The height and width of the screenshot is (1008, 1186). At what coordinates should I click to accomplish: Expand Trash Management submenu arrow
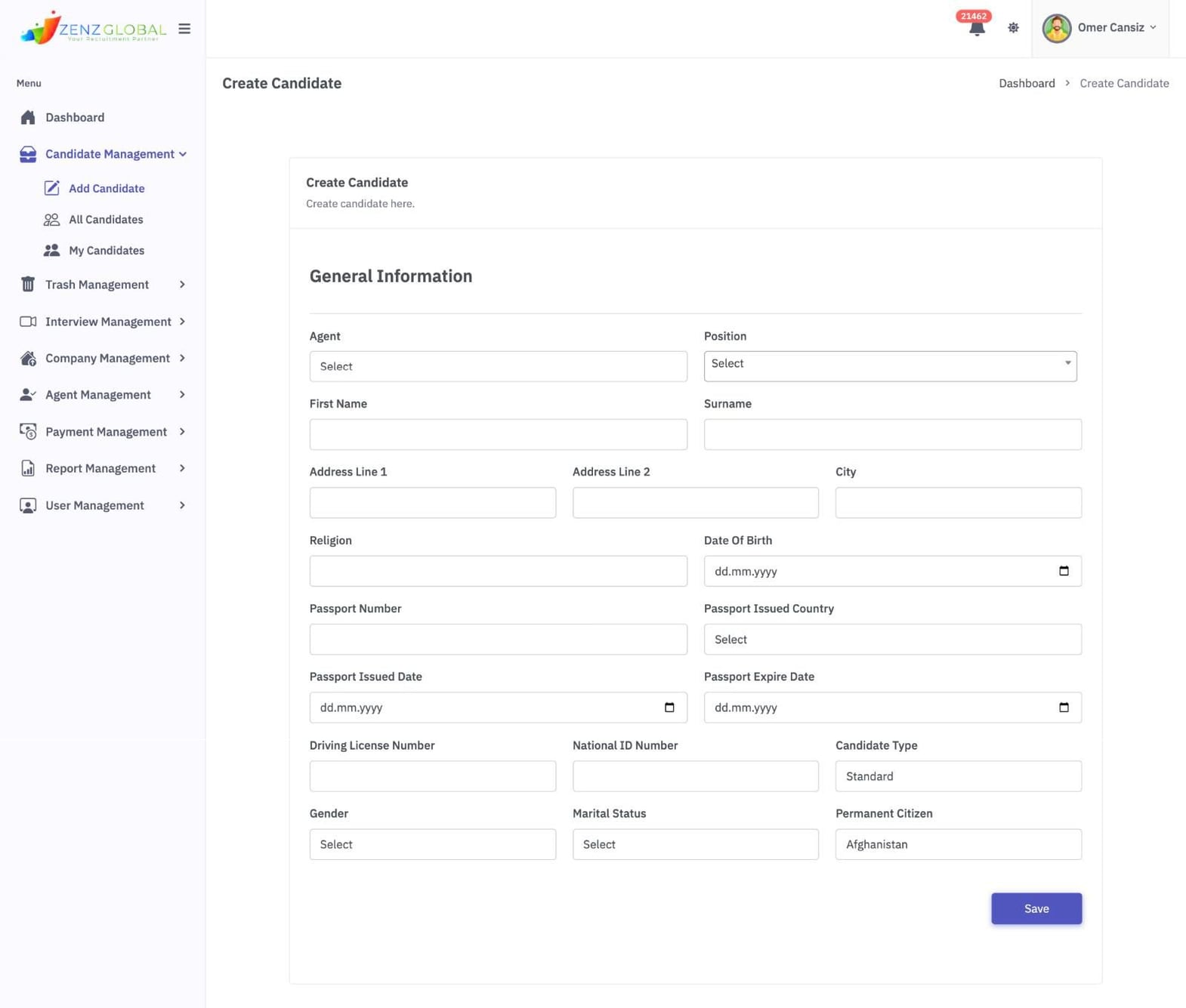182,285
